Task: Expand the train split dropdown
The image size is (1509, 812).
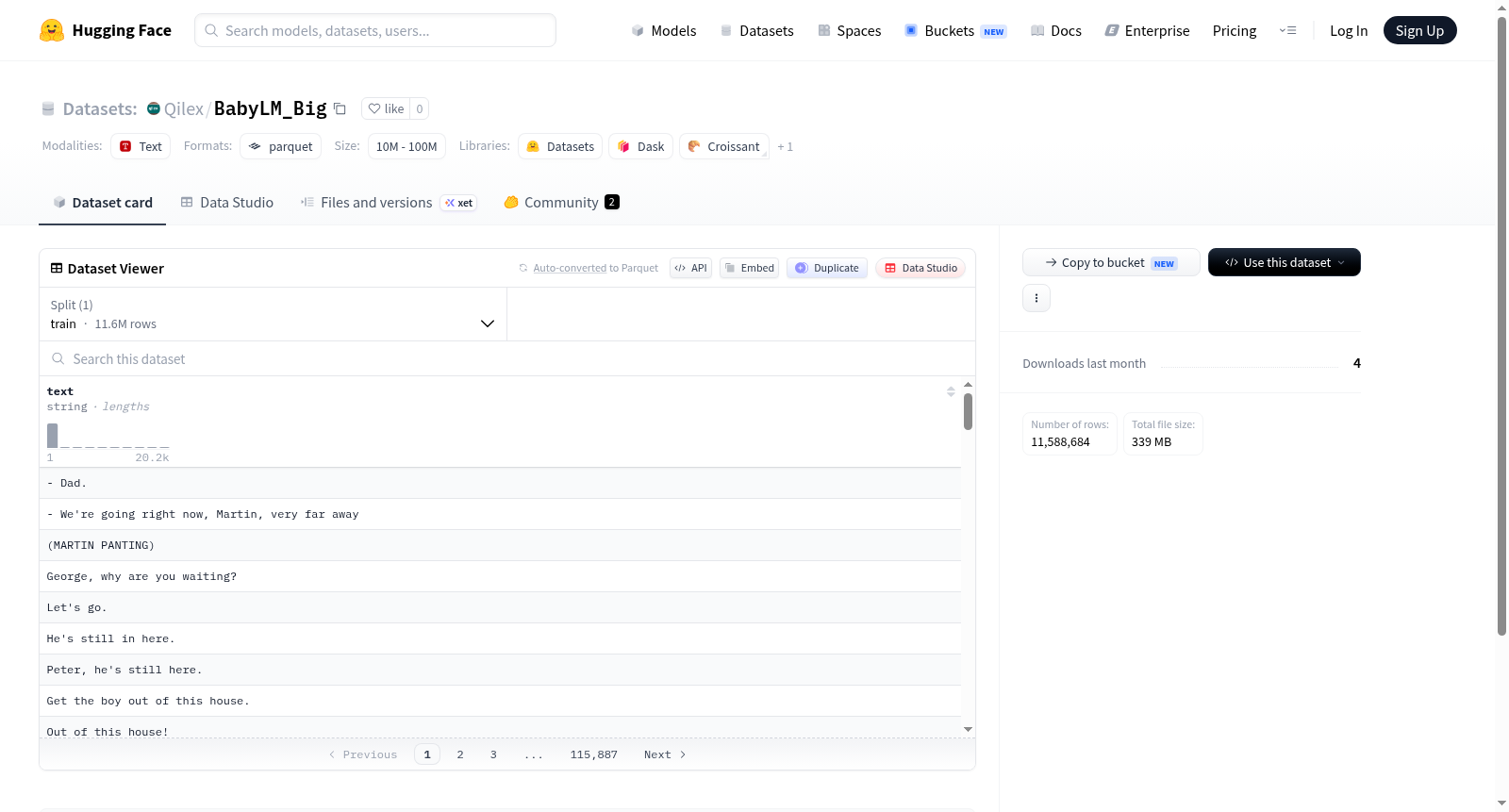Action: [273, 314]
